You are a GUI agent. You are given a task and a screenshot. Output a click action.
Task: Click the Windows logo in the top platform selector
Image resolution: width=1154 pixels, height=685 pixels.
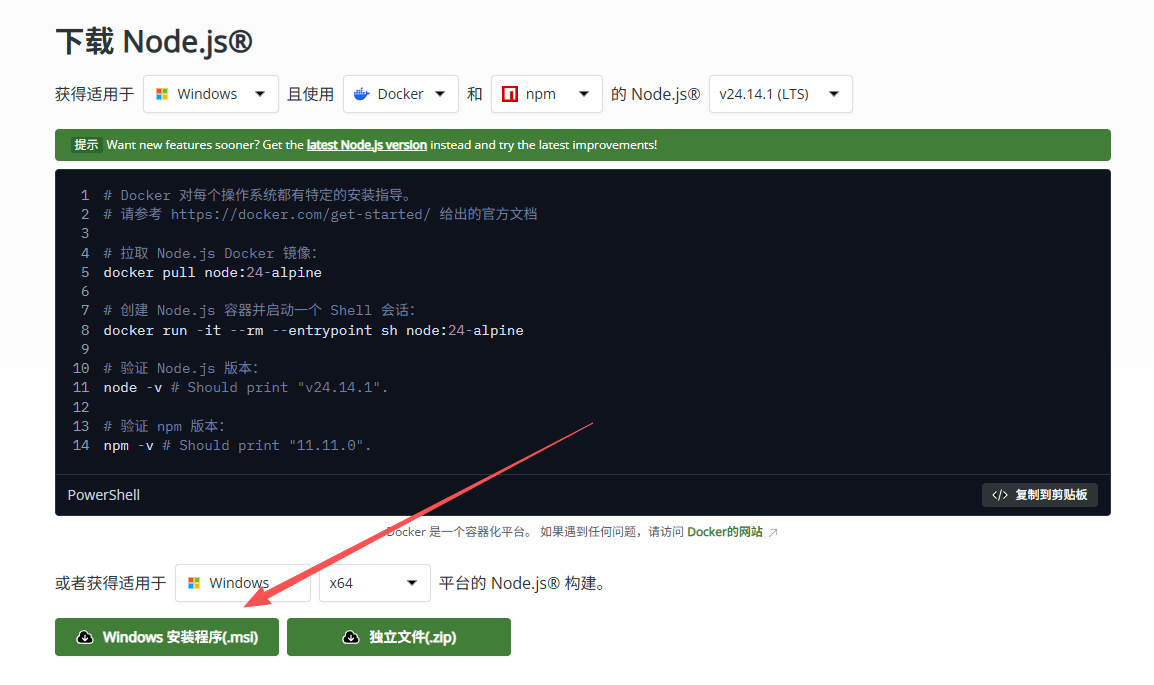pyautogui.click(x=162, y=94)
